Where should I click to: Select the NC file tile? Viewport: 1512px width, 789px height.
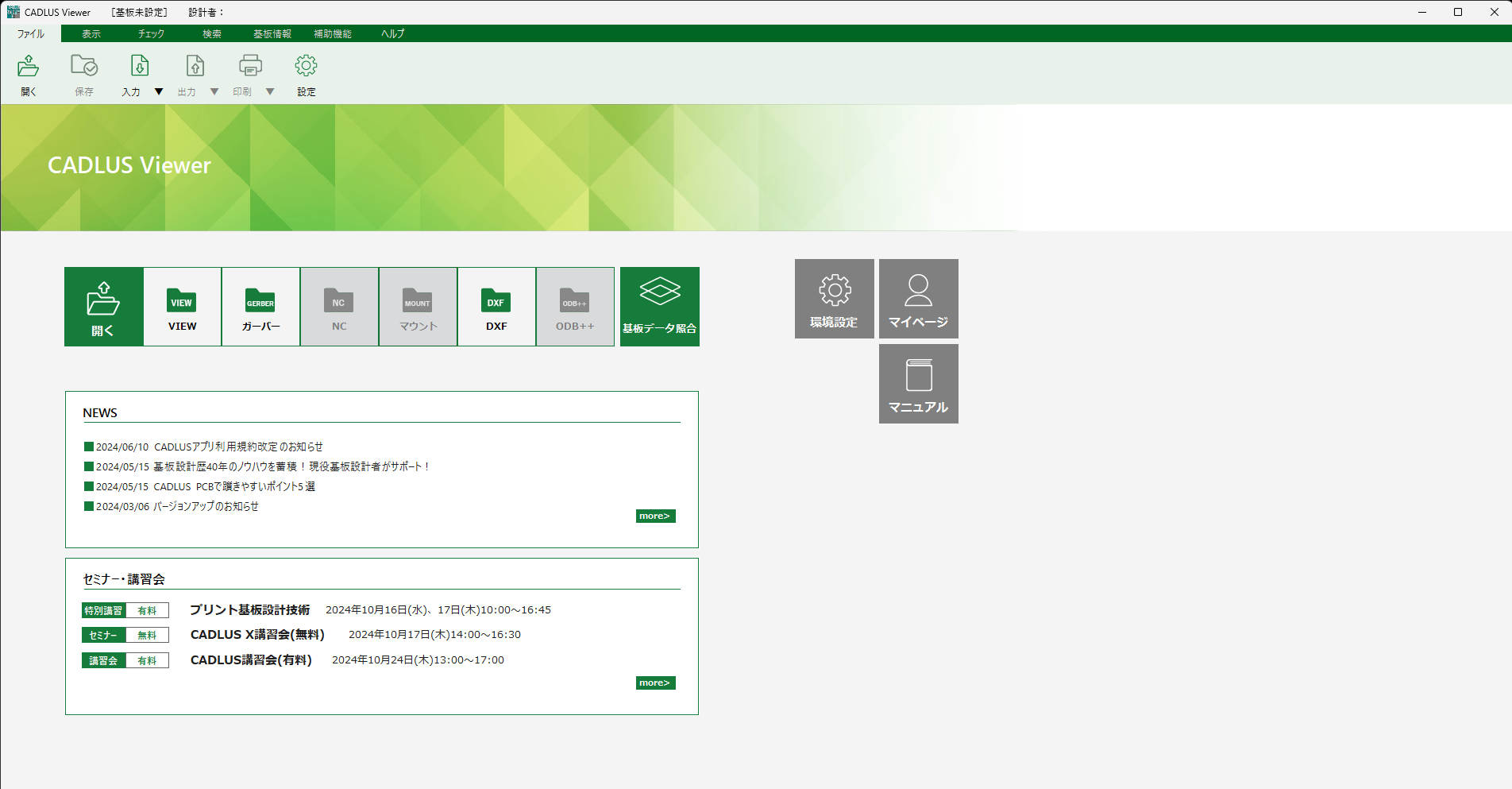tap(340, 307)
